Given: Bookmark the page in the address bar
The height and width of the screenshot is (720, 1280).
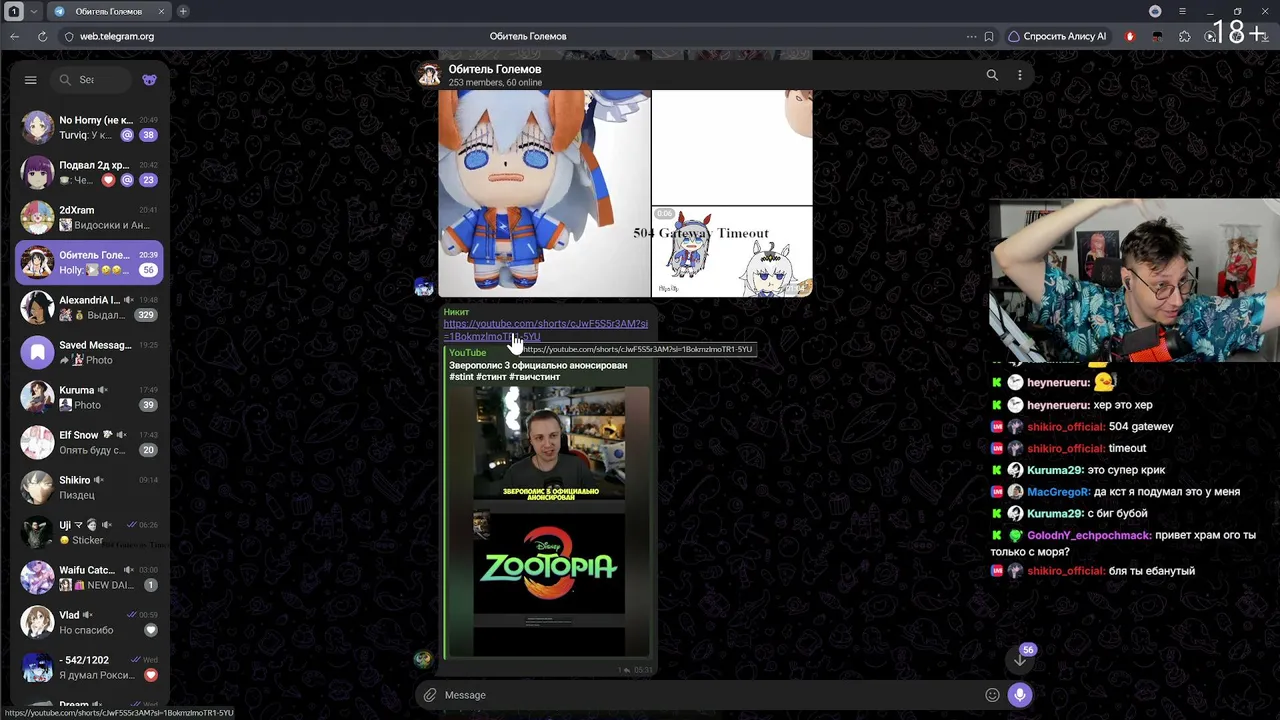Looking at the screenshot, I should pyautogui.click(x=989, y=36).
